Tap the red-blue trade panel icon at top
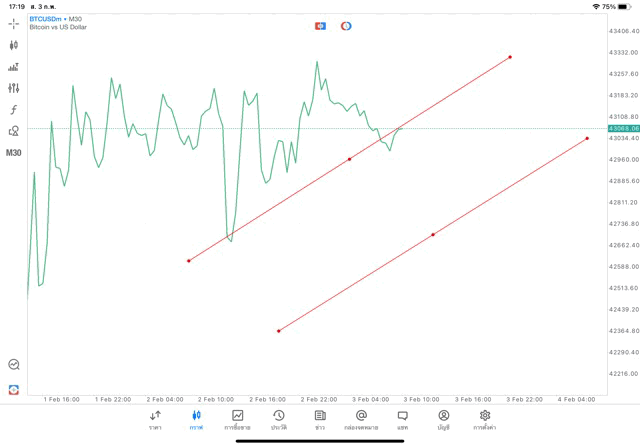 point(321,26)
